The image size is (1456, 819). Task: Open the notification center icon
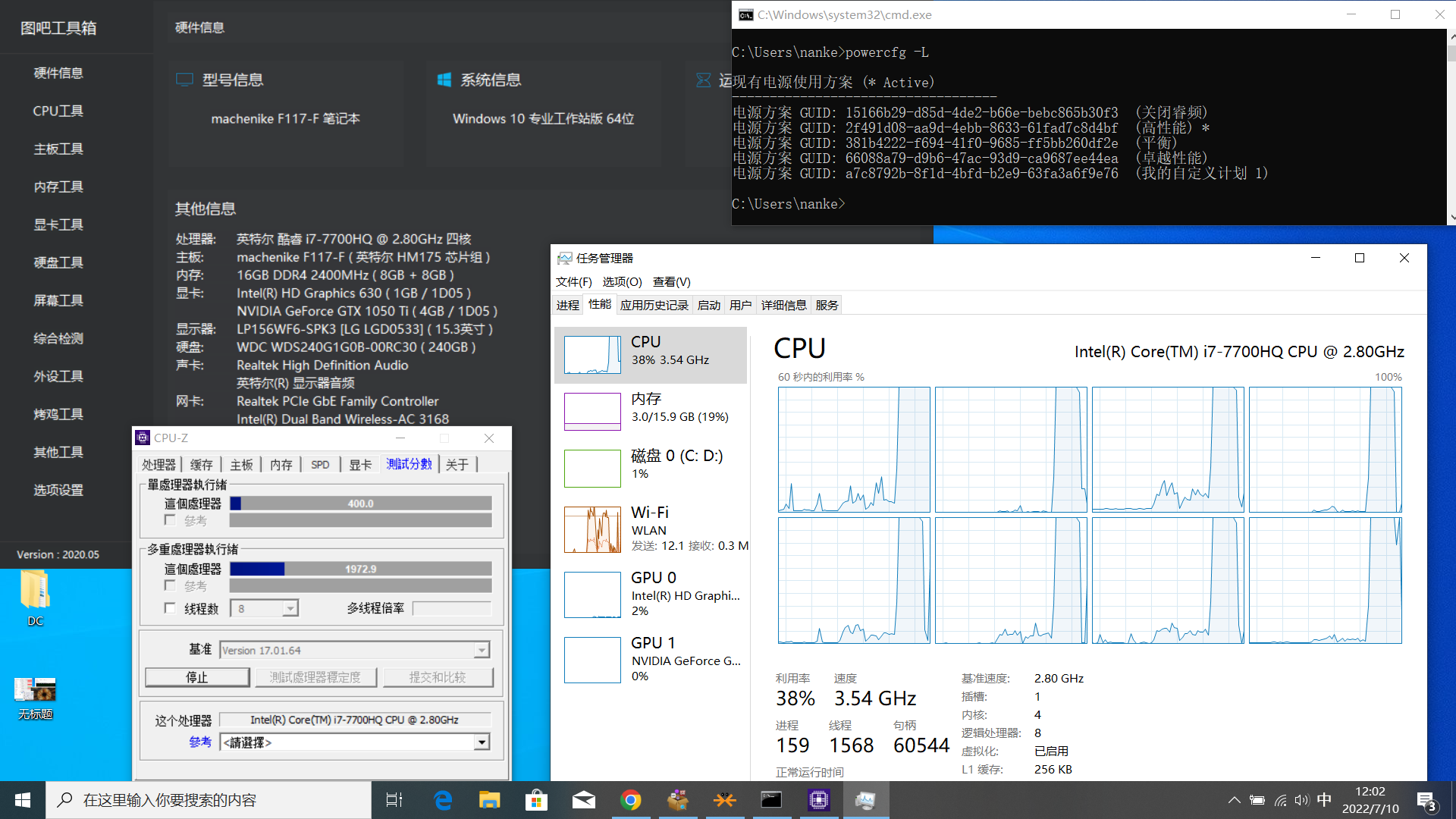(1426, 800)
